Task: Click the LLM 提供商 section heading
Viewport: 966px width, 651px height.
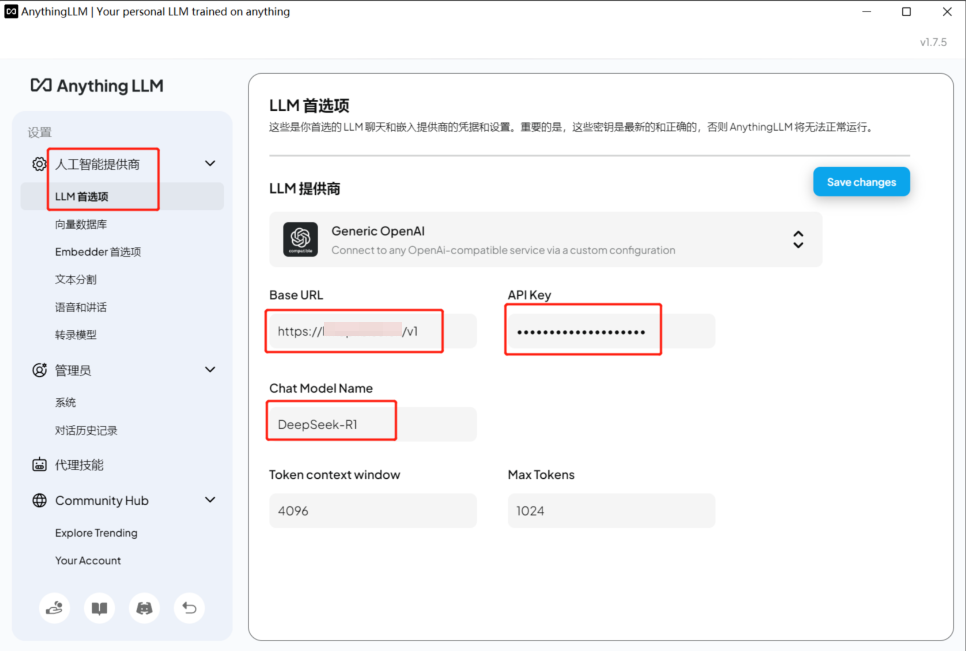Action: pos(305,189)
